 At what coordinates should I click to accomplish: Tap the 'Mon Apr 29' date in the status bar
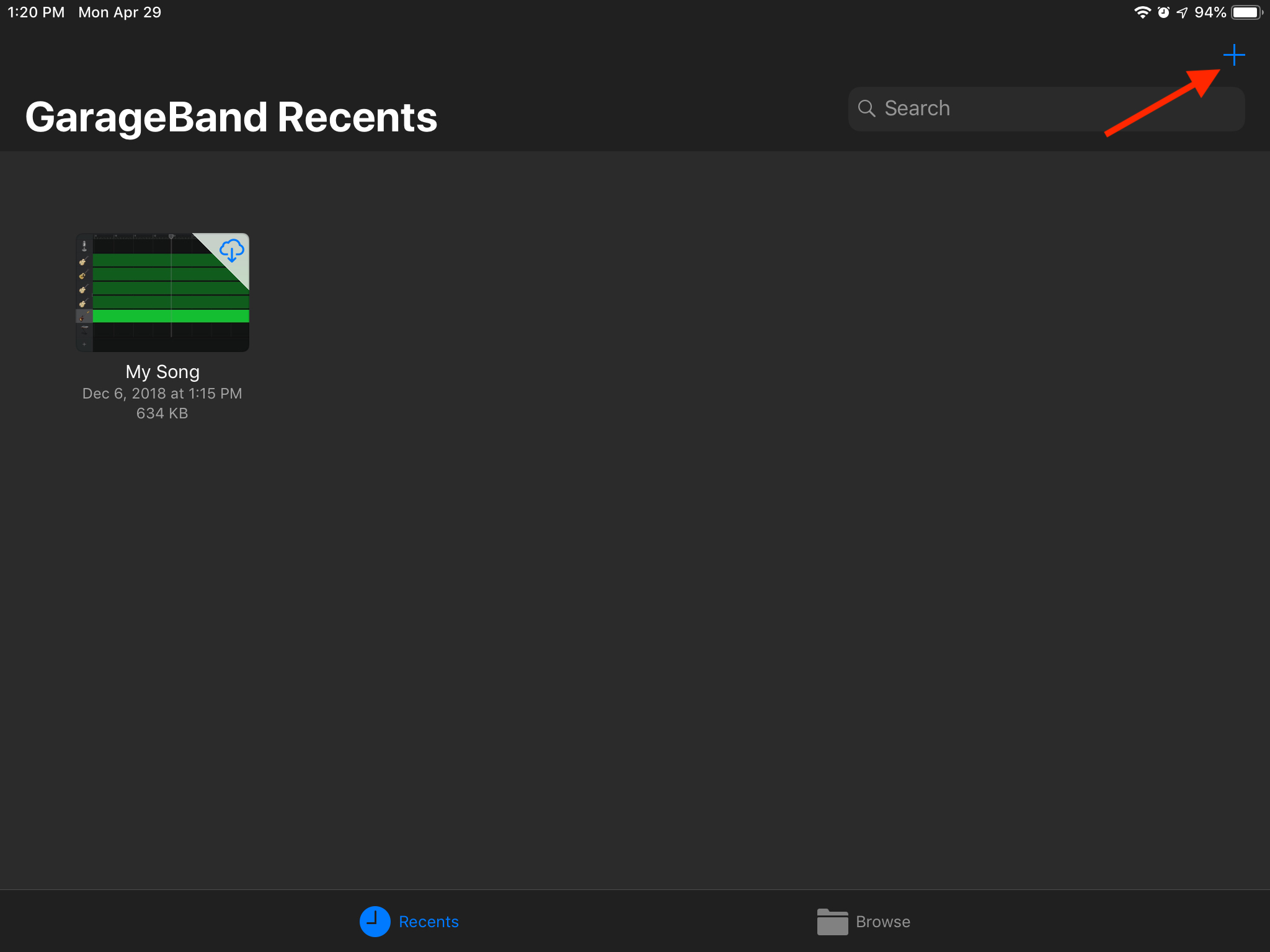(120, 12)
